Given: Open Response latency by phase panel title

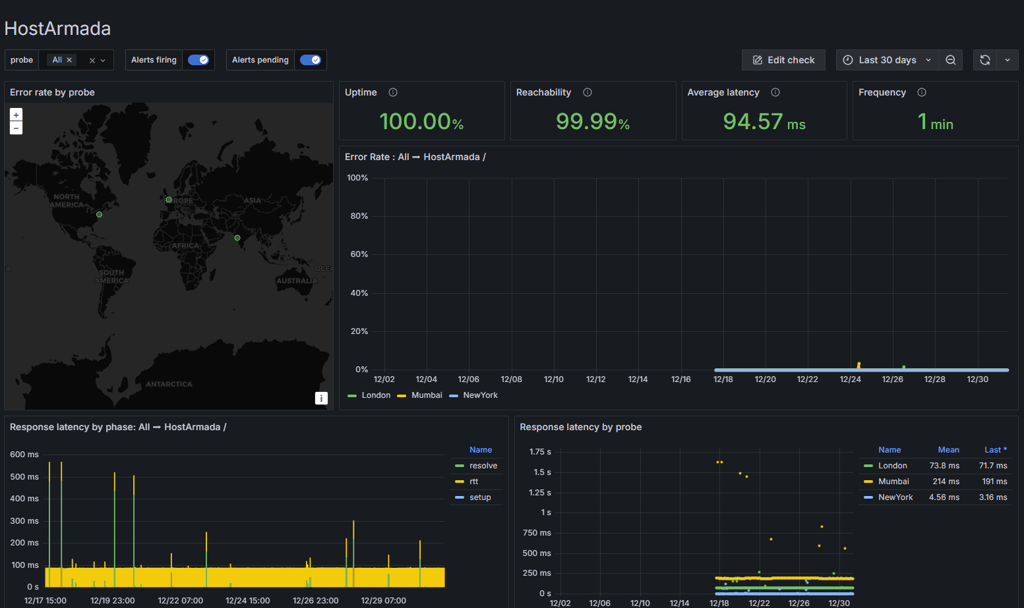Looking at the screenshot, I should pos(118,427).
